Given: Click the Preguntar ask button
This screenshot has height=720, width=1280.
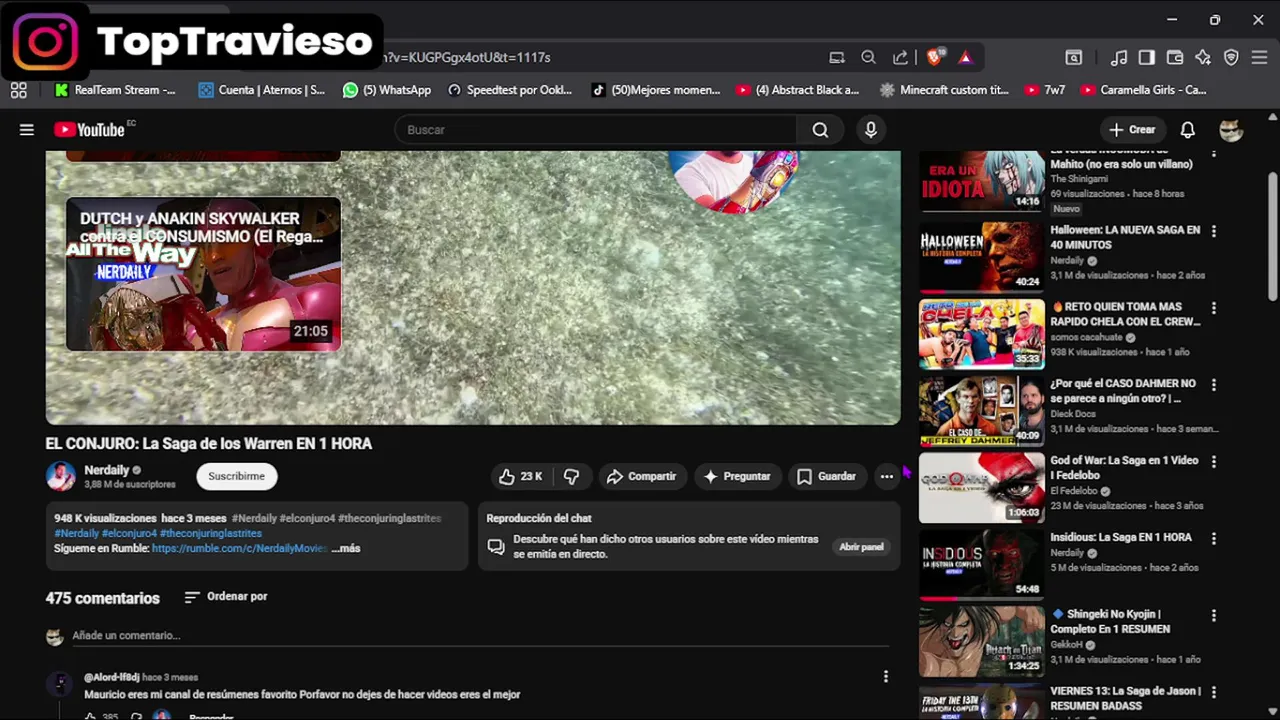Looking at the screenshot, I should pyautogui.click(x=737, y=477).
